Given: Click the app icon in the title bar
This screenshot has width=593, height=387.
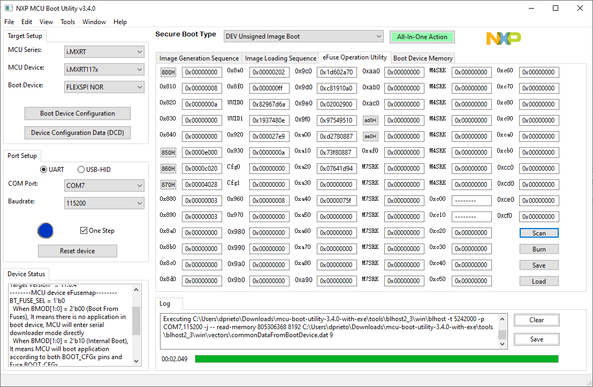Looking at the screenshot, I should tap(8, 8).
